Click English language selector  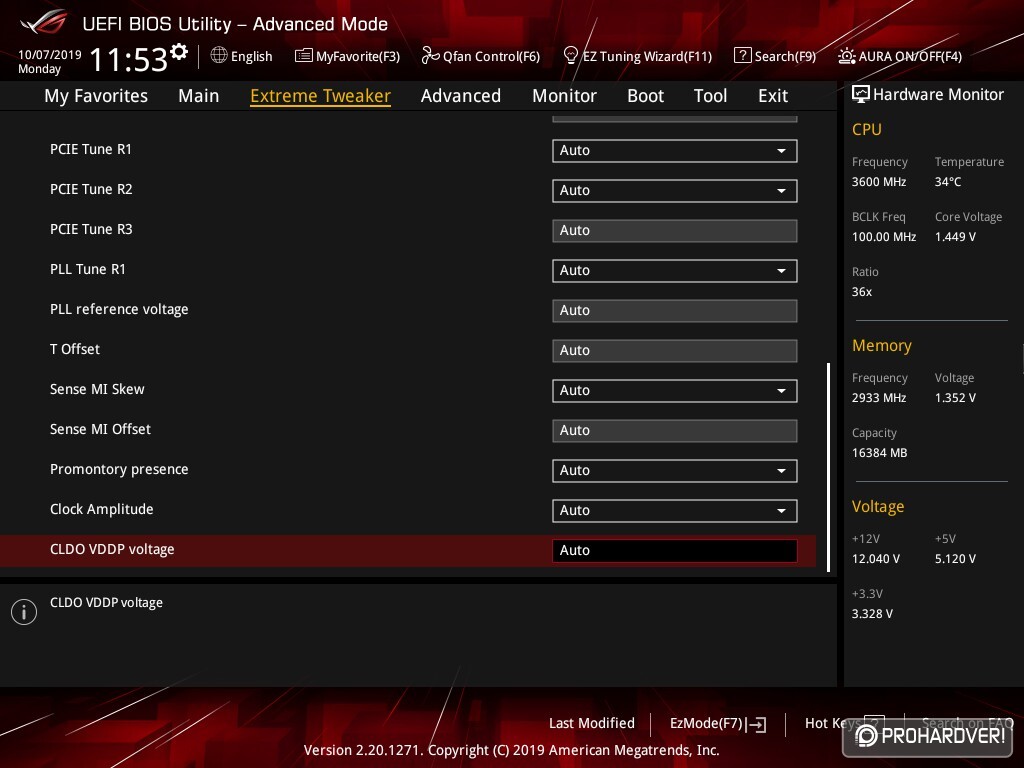click(x=251, y=56)
